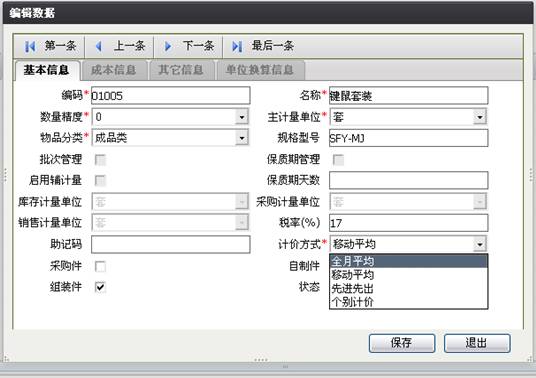Click the 下一条 toolbar label
The image size is (536, 378).
point(199,45)
